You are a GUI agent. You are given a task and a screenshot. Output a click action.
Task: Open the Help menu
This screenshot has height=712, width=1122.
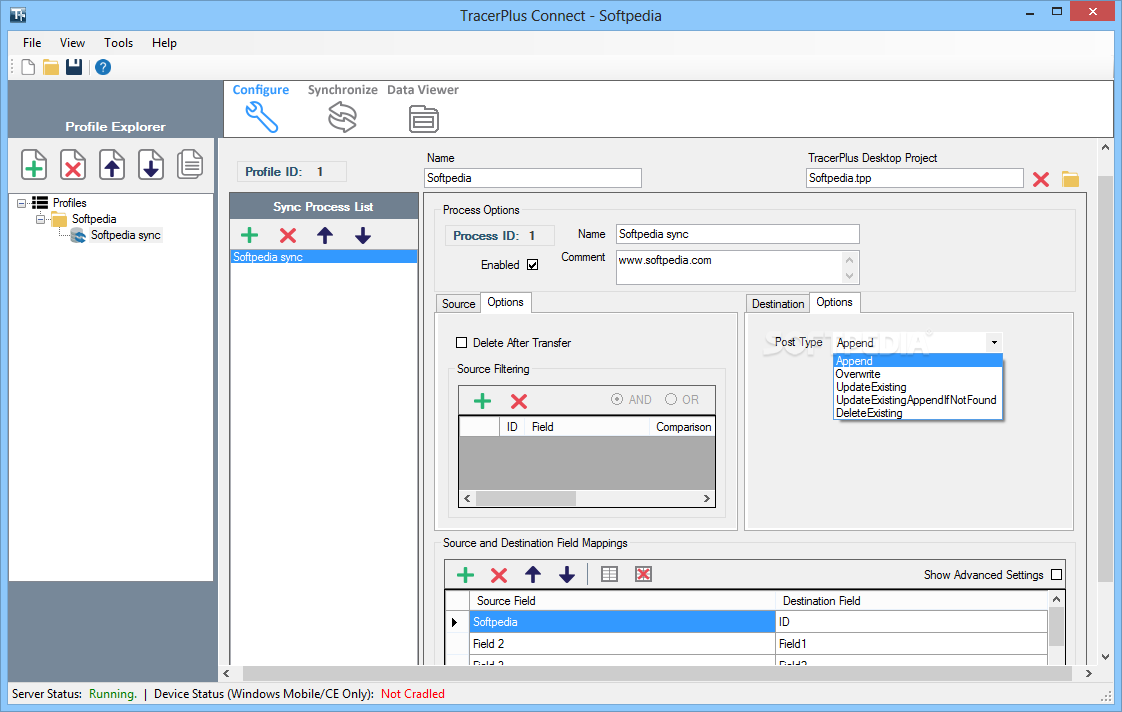[x=164, y=43]
